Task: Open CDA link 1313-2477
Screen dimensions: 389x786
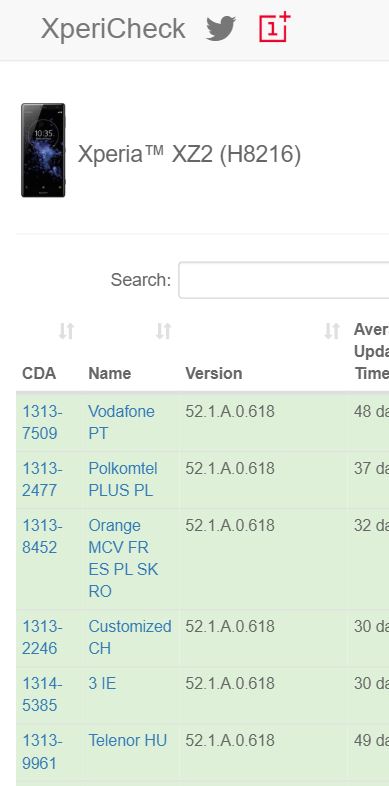Action: (x=42, y=479)
